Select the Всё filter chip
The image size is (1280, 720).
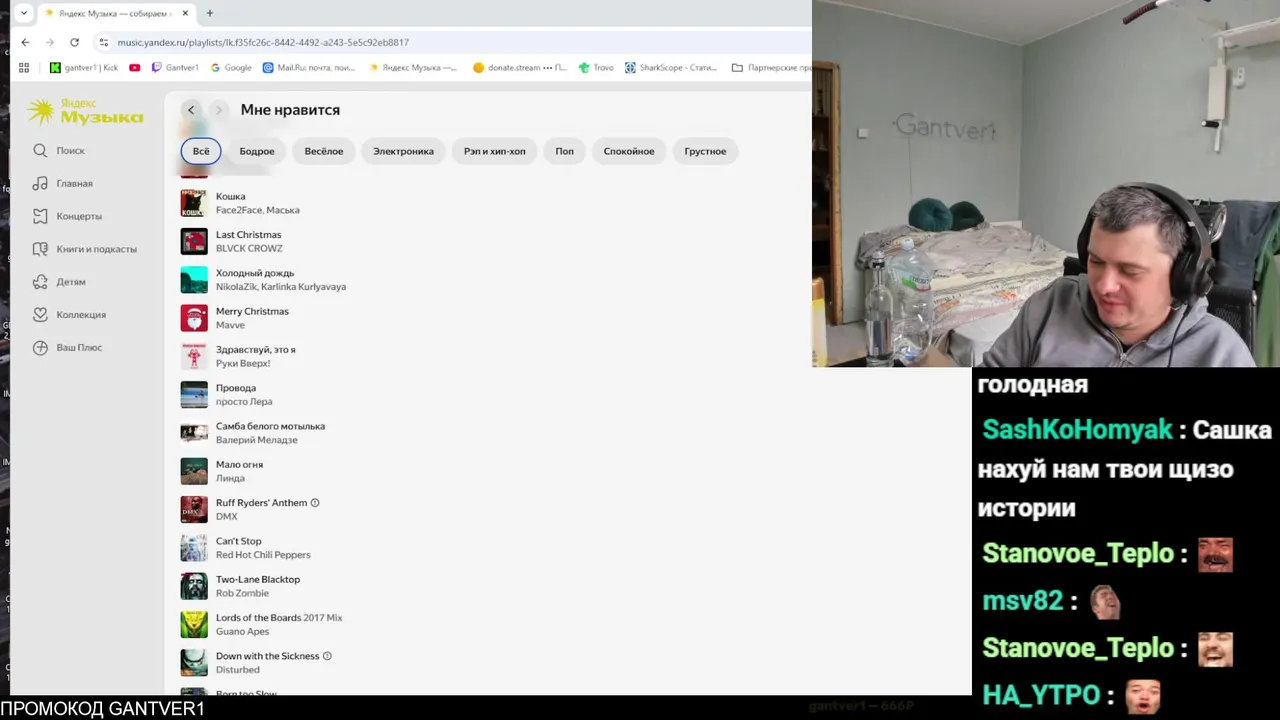[201, 151]
